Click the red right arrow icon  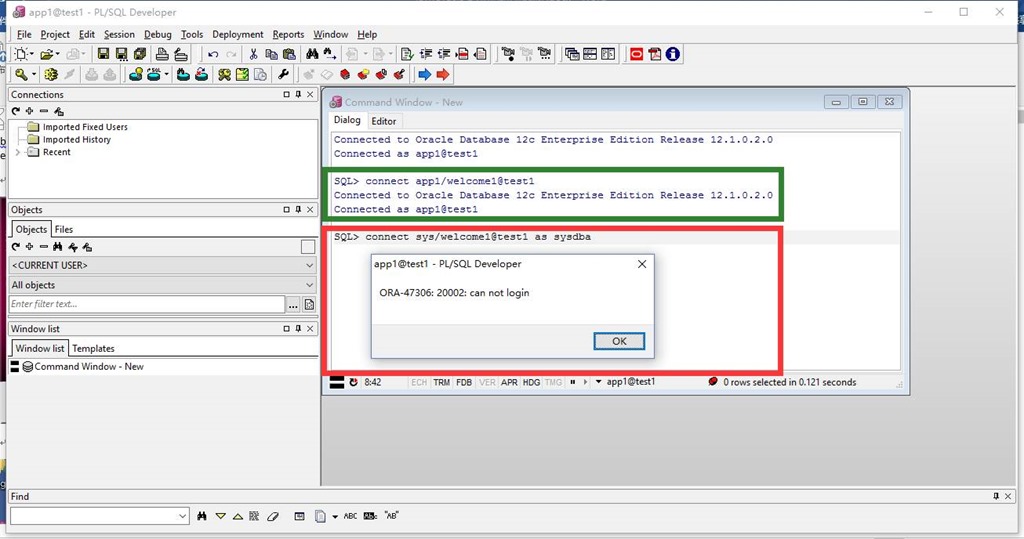[443, 74]
